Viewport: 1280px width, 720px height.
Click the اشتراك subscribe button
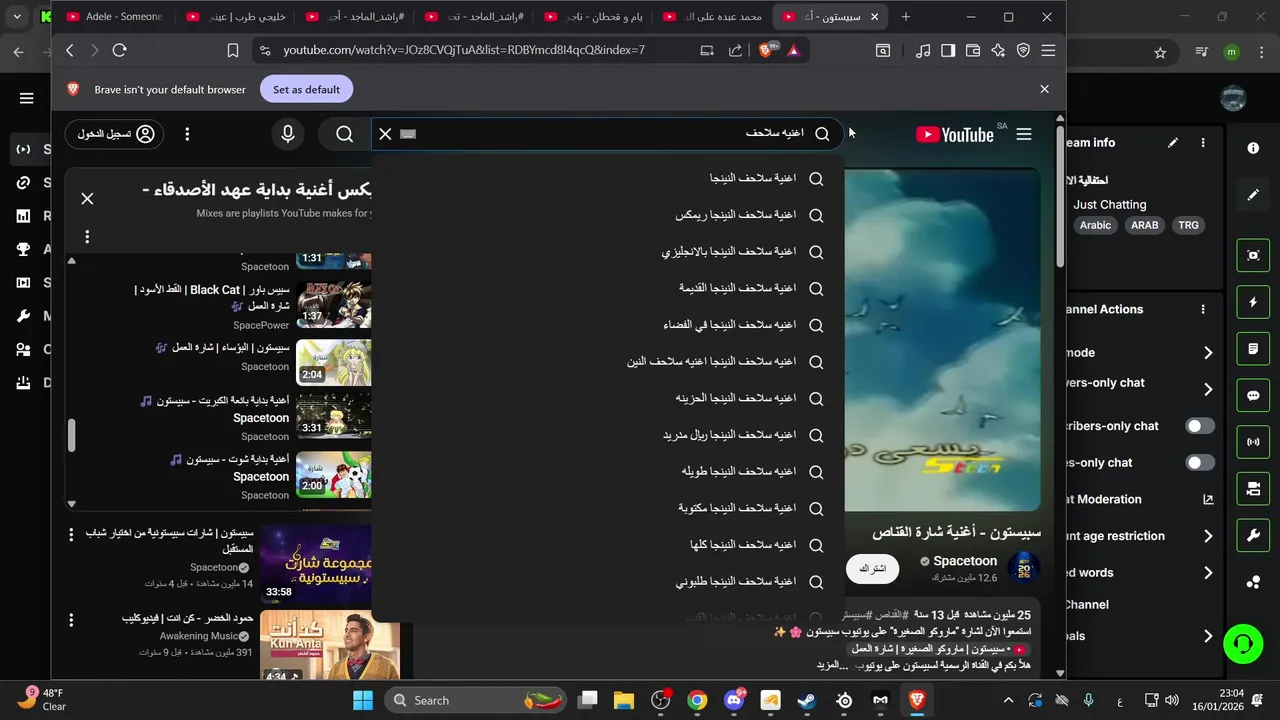click(873, 568)
